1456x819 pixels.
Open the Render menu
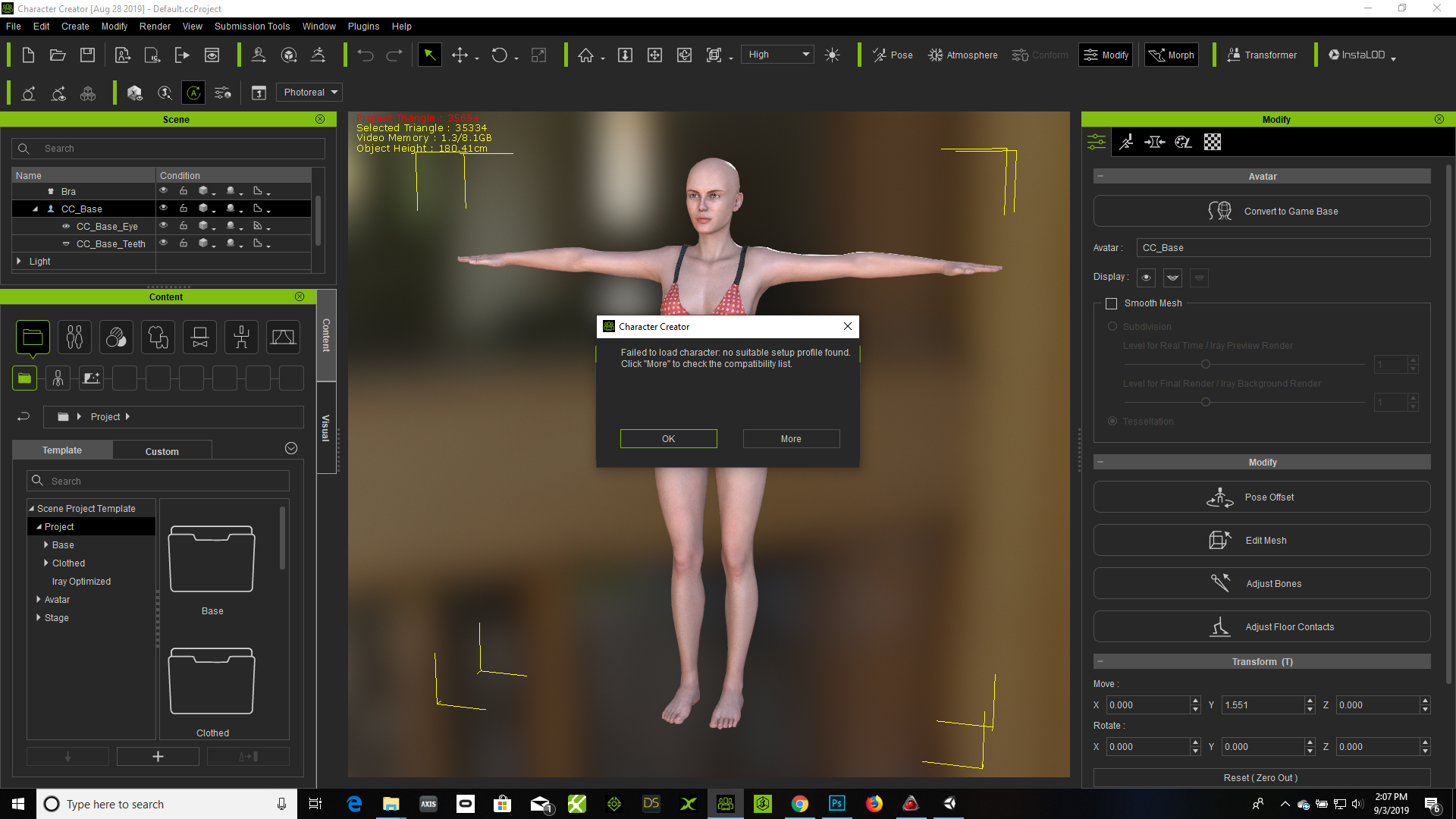[x=155, y=26]
